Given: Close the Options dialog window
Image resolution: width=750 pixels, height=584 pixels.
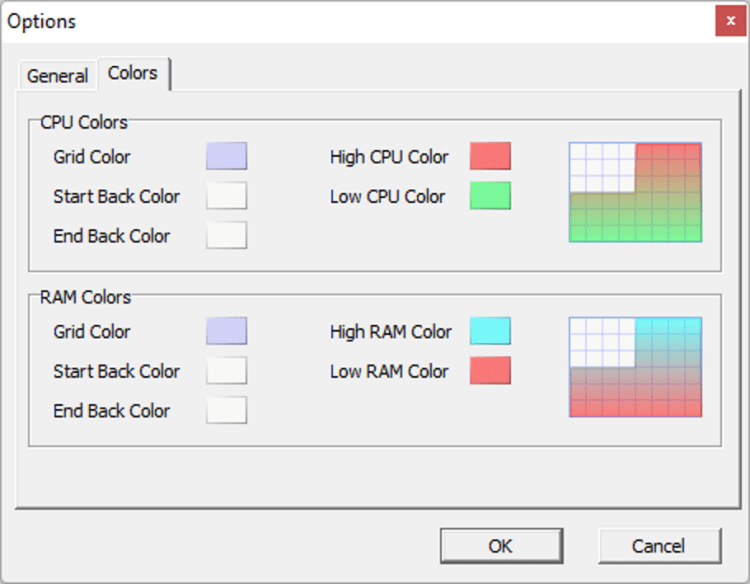Looking at the screenshot, I should (731, 21).
